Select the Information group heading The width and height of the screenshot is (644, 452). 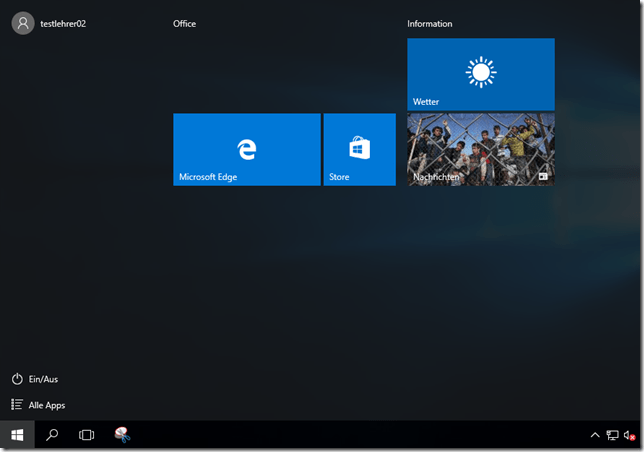[429, 23]
